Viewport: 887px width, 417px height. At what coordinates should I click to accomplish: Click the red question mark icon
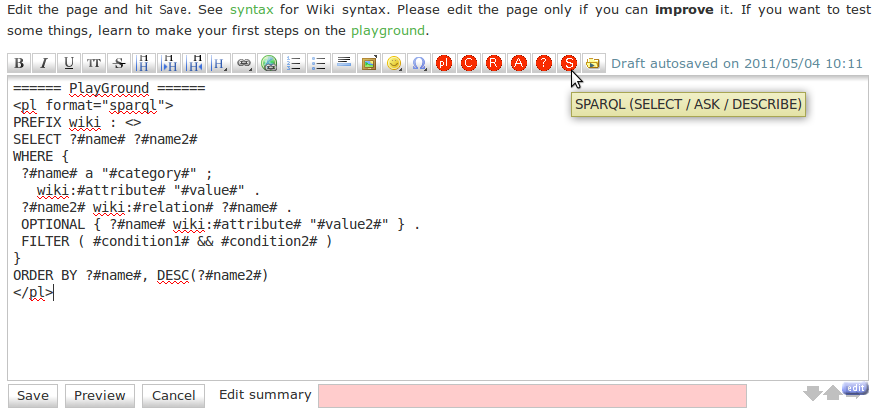coord(544,63)
